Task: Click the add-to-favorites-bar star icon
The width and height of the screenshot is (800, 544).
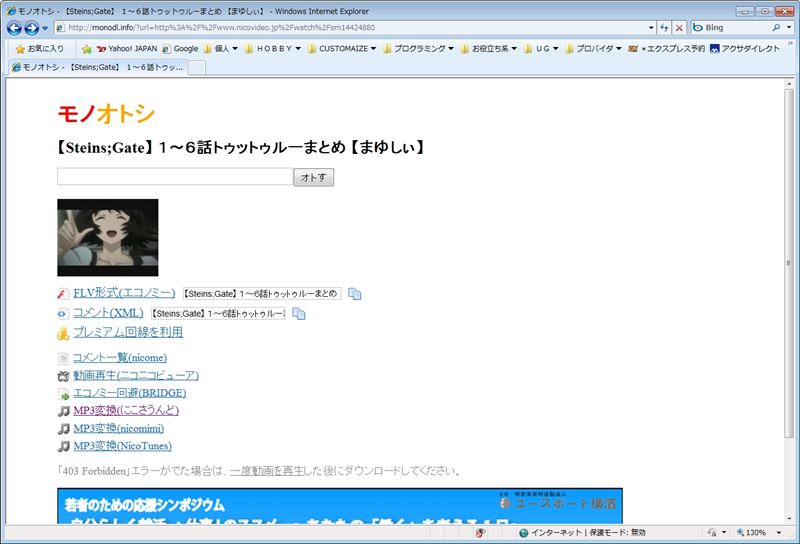Action: coord(87,49)
